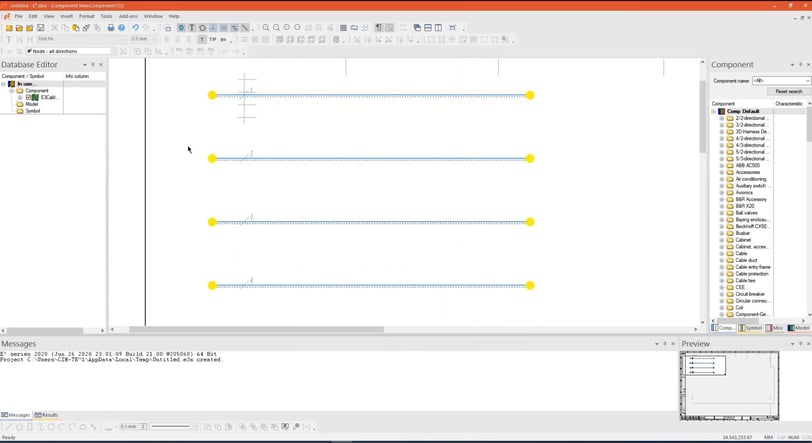Open the Tools menu
Viewport: 812px width, 443px height.
[106, 17]
